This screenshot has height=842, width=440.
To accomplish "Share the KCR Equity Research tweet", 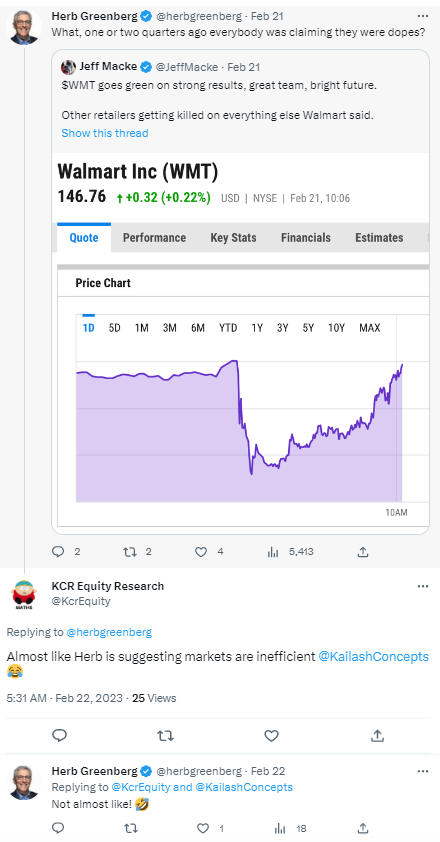I will 377,735.
